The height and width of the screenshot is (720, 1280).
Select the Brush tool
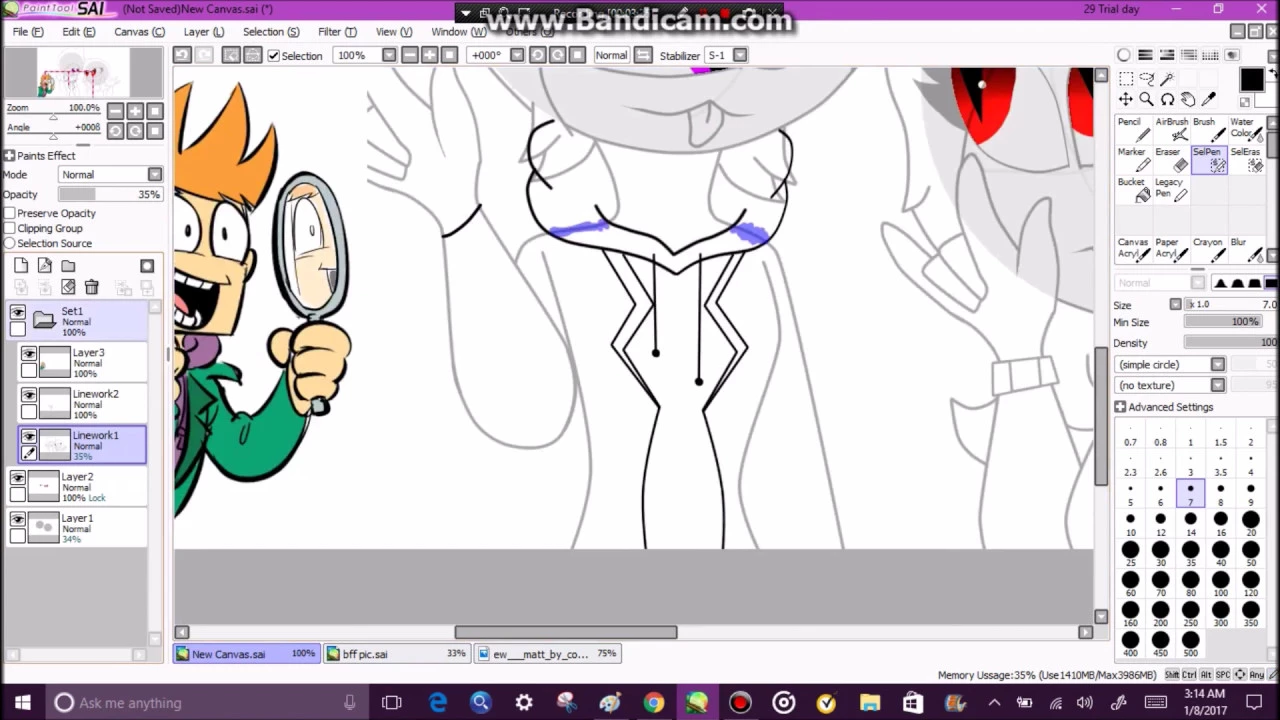tap(1209, 129)
